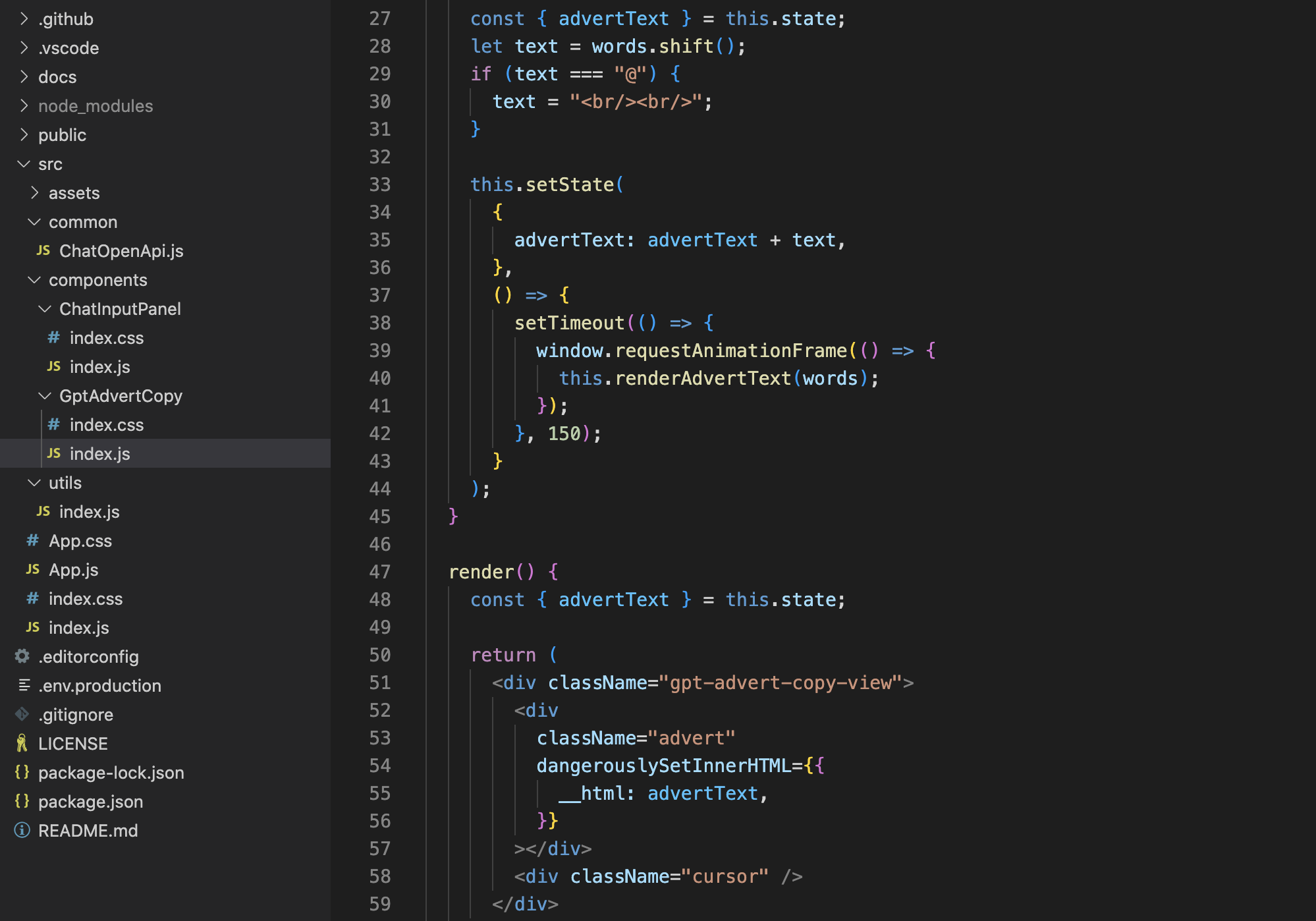Collapse the src folder

(x=24, y=163)
